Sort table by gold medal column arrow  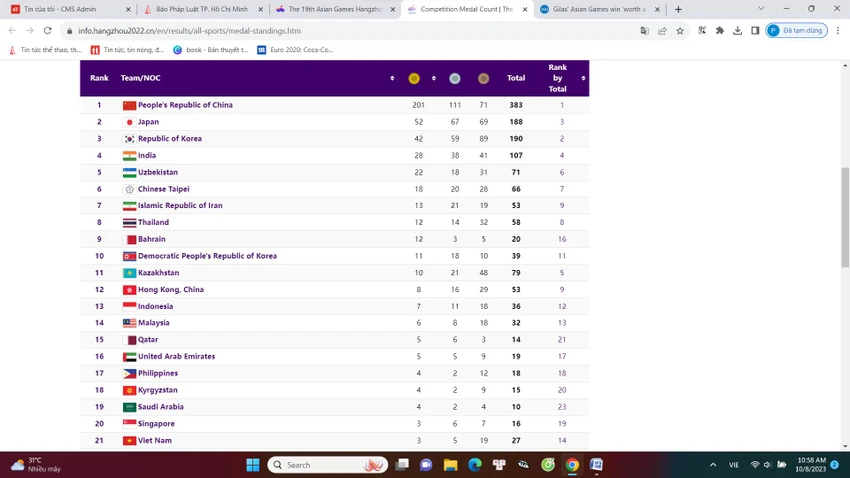tap(434, 79)
